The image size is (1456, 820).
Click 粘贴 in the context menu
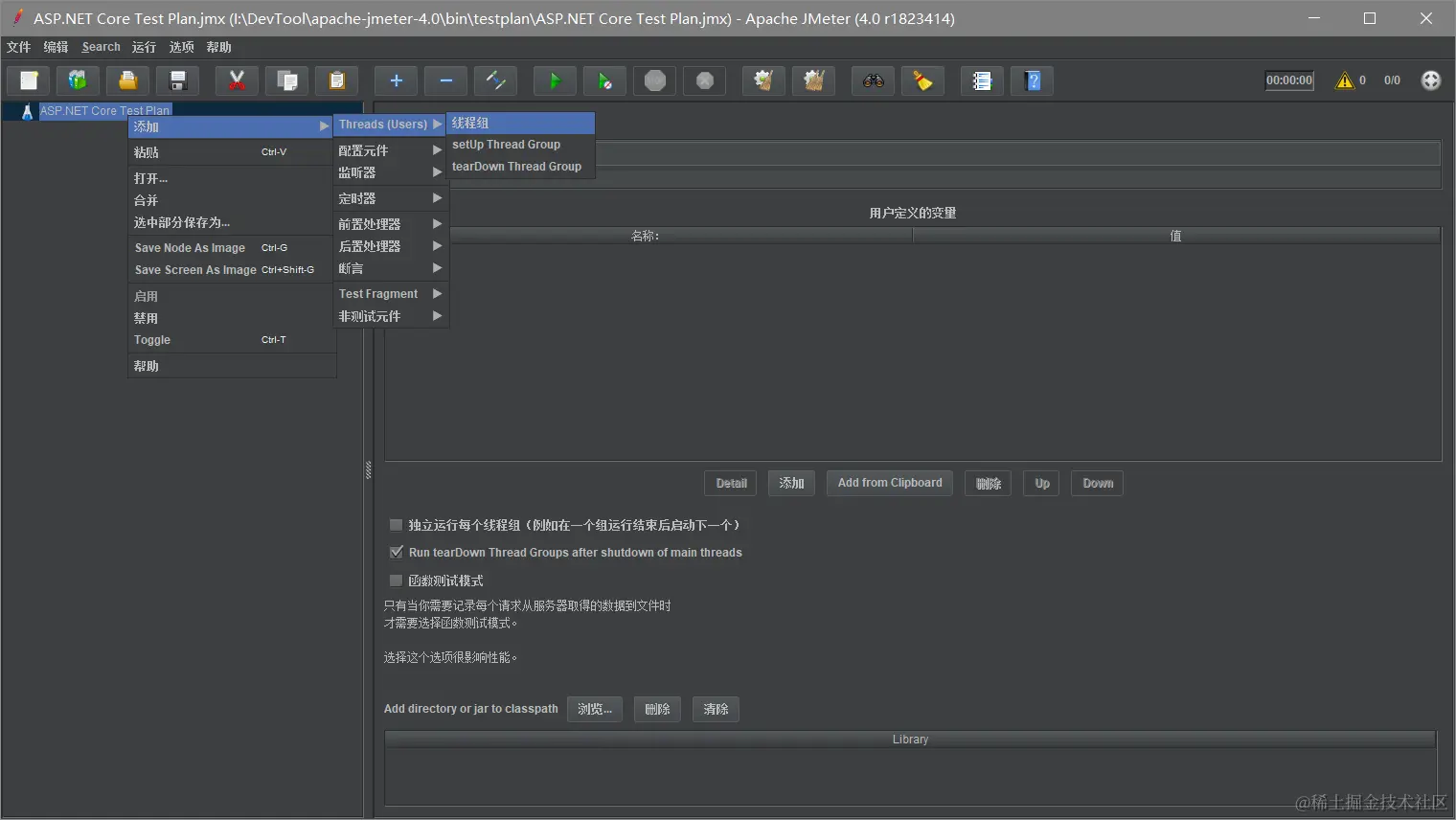tap(231, 152)
